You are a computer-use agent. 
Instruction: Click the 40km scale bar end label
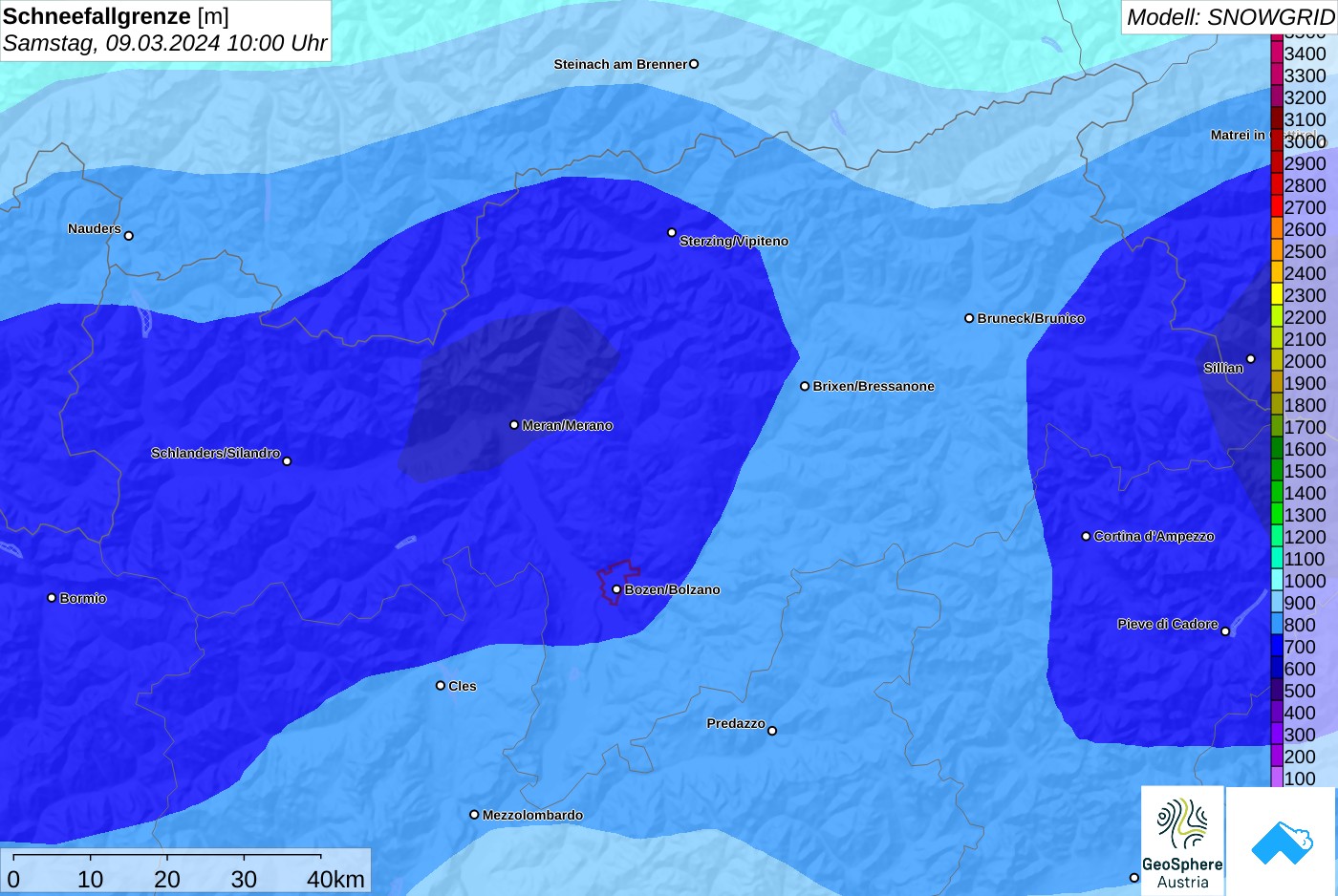[335, 879]
